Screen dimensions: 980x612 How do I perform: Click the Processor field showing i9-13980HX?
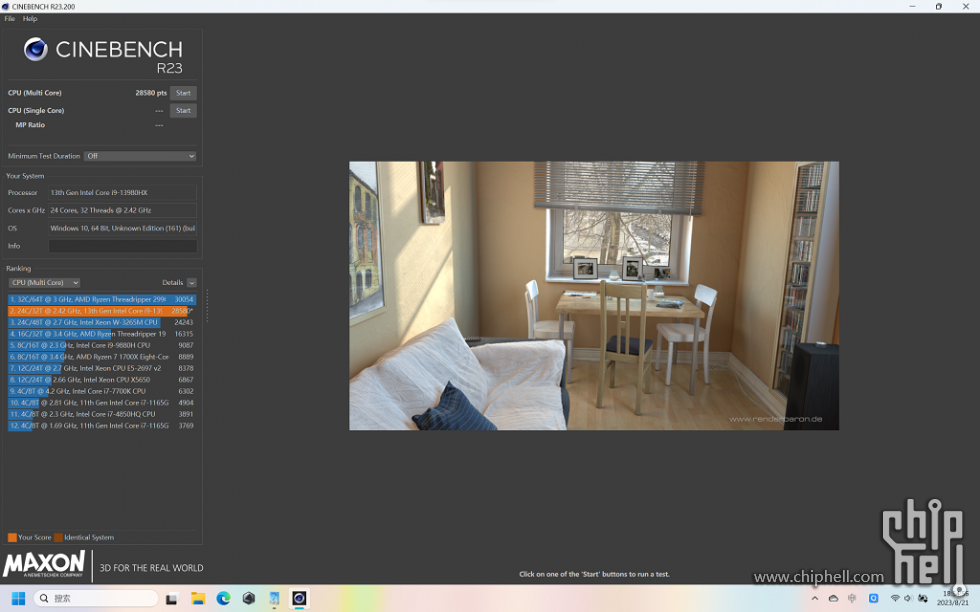coord(122,193)
